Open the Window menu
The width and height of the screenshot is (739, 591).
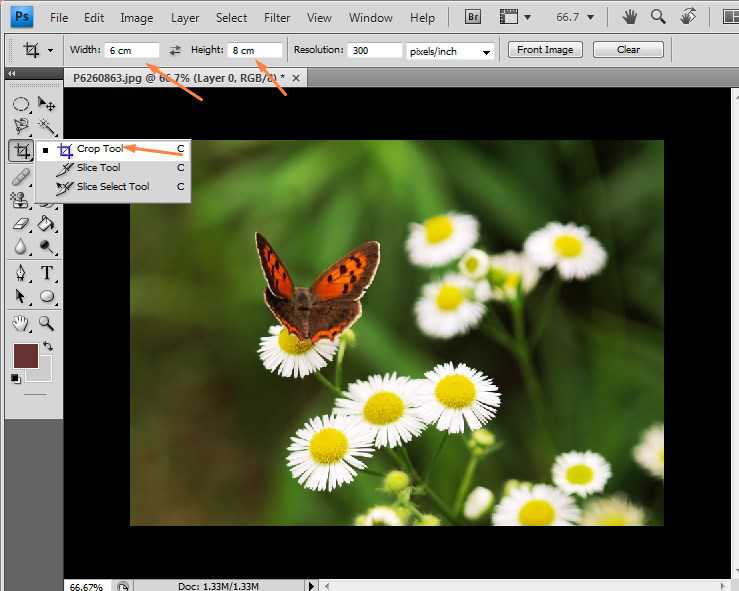click(x=370, y=18)
